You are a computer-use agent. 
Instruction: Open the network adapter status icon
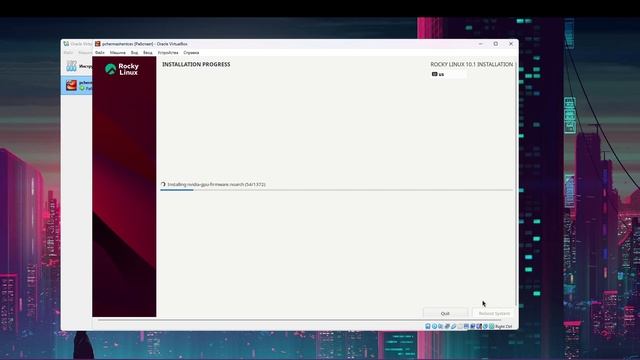[x=447, y=326]
